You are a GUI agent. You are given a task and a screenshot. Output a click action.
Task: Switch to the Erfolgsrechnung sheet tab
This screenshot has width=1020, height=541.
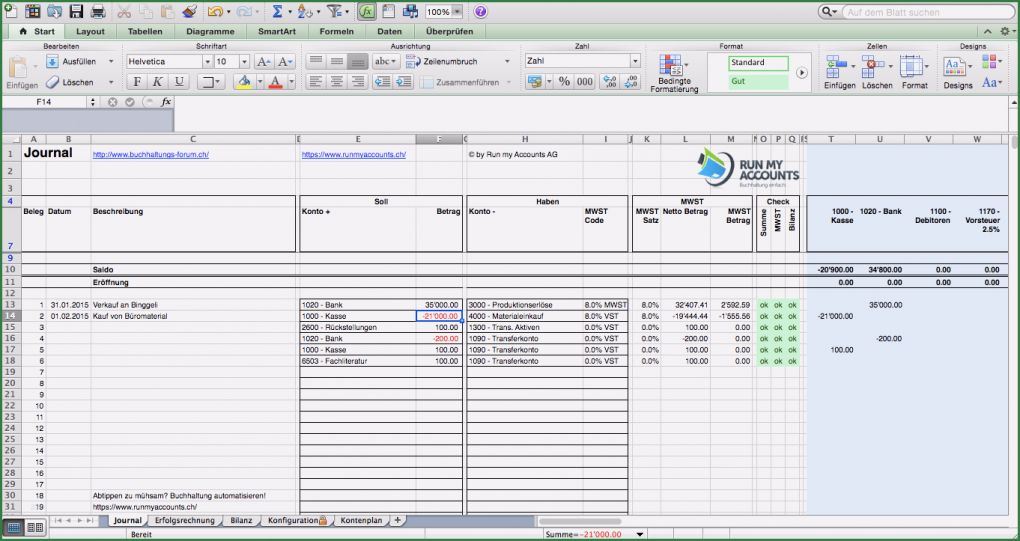(185, 521)
